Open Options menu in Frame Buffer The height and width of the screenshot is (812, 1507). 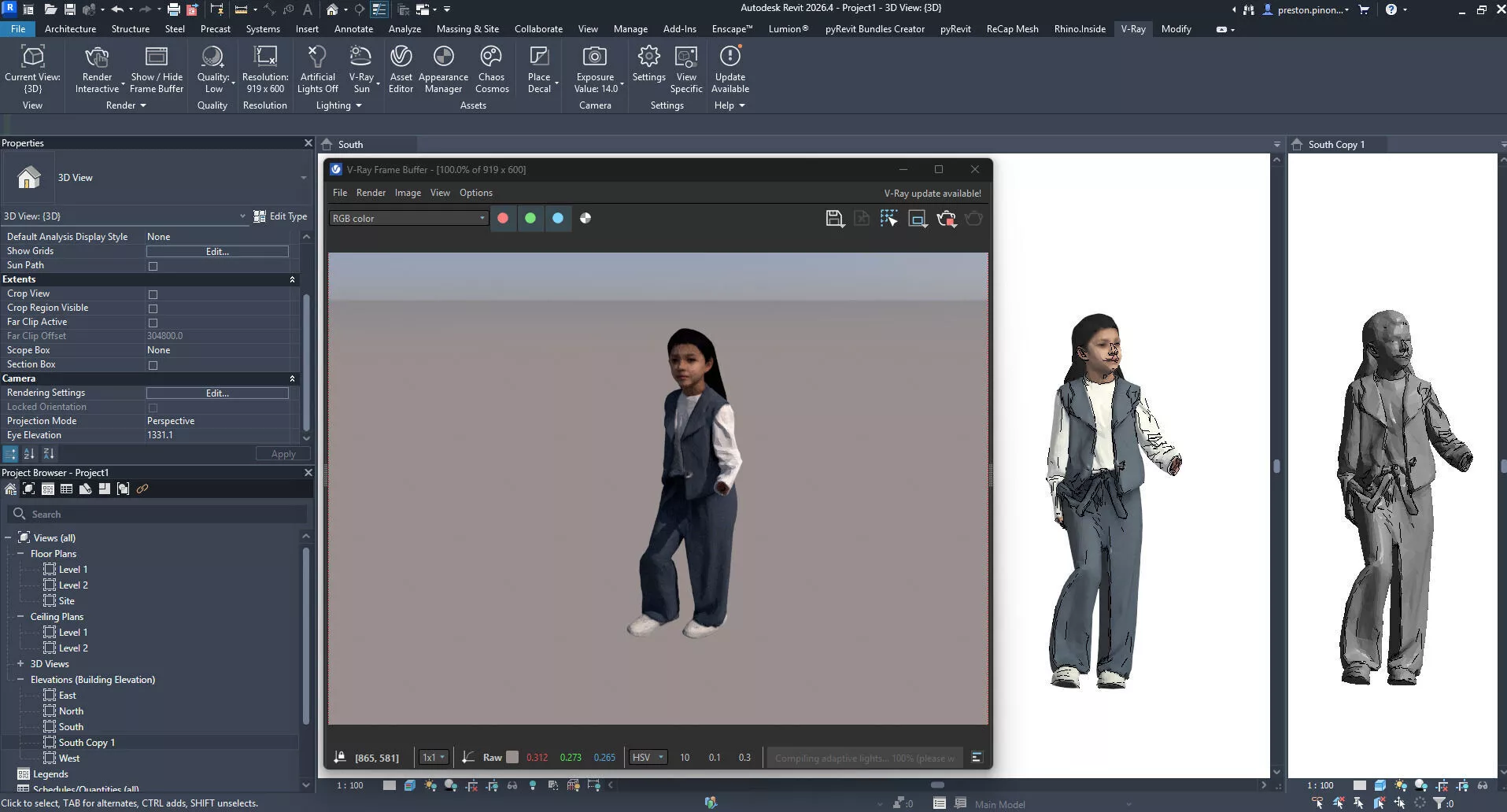[476, 193]
